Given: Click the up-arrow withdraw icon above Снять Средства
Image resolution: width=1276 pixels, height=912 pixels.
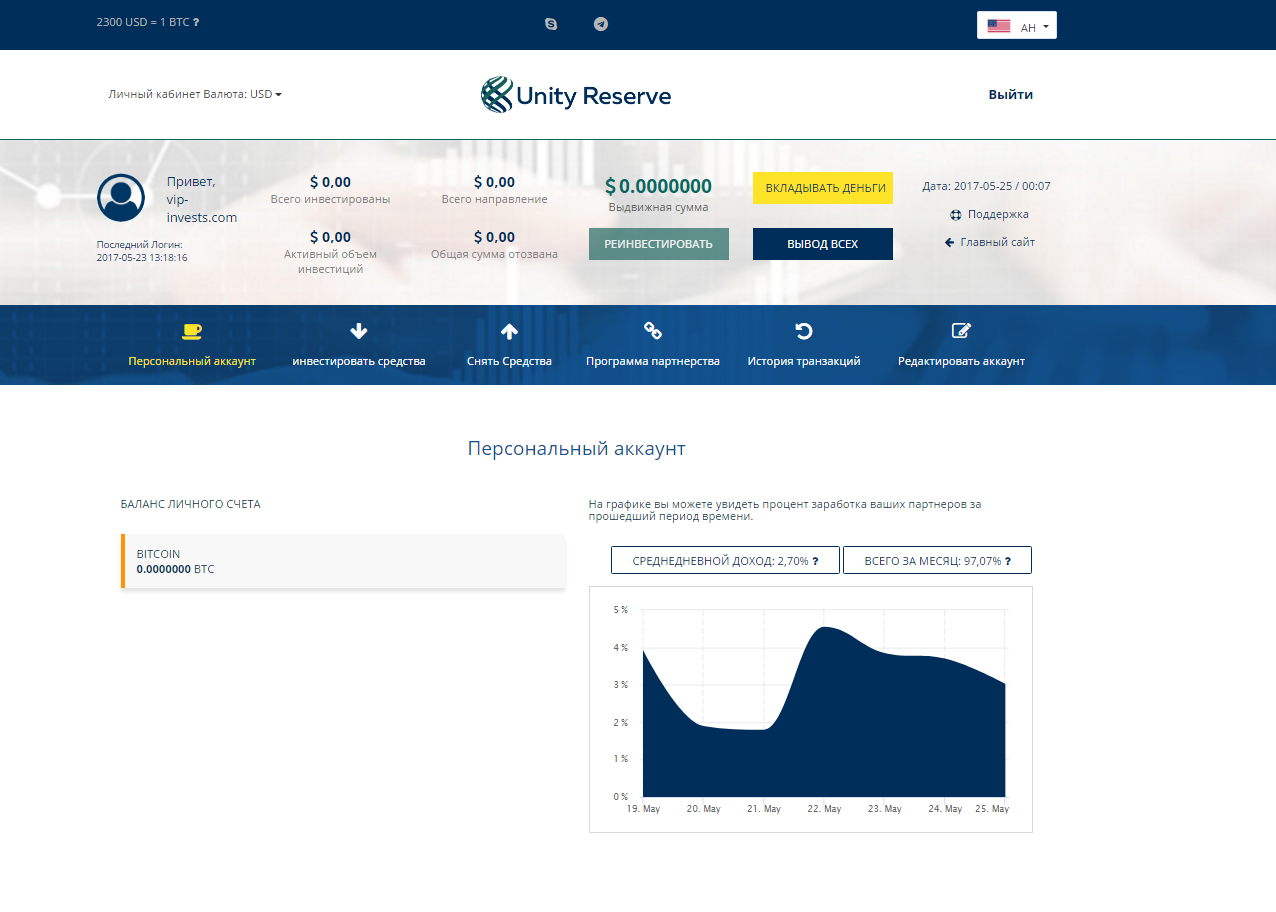Looking at the screenshot, I should click(509, 330).
